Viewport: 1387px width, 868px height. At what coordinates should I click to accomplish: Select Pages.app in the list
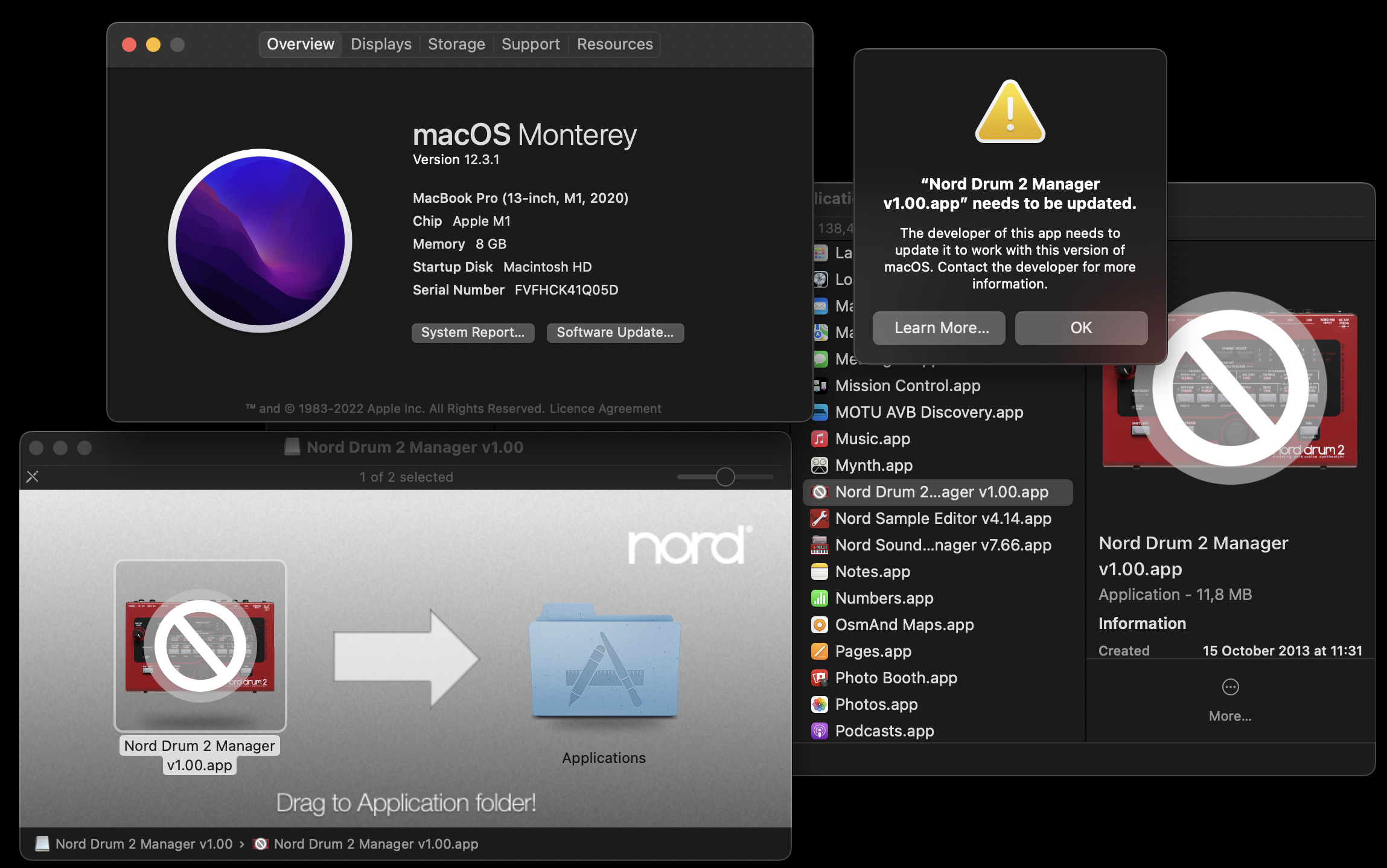938,651
